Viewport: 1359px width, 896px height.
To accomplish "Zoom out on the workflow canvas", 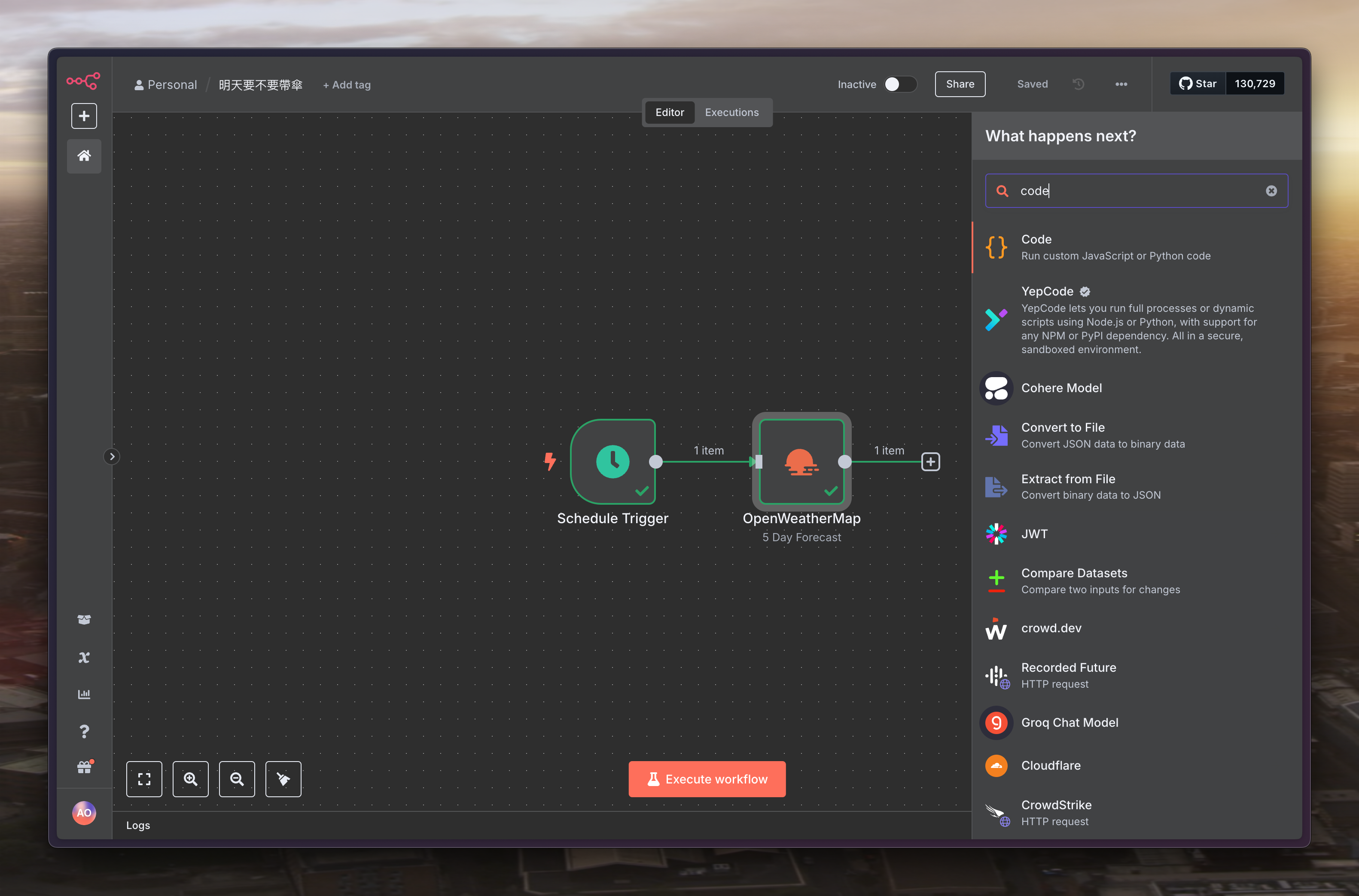I will coord(237,779).
